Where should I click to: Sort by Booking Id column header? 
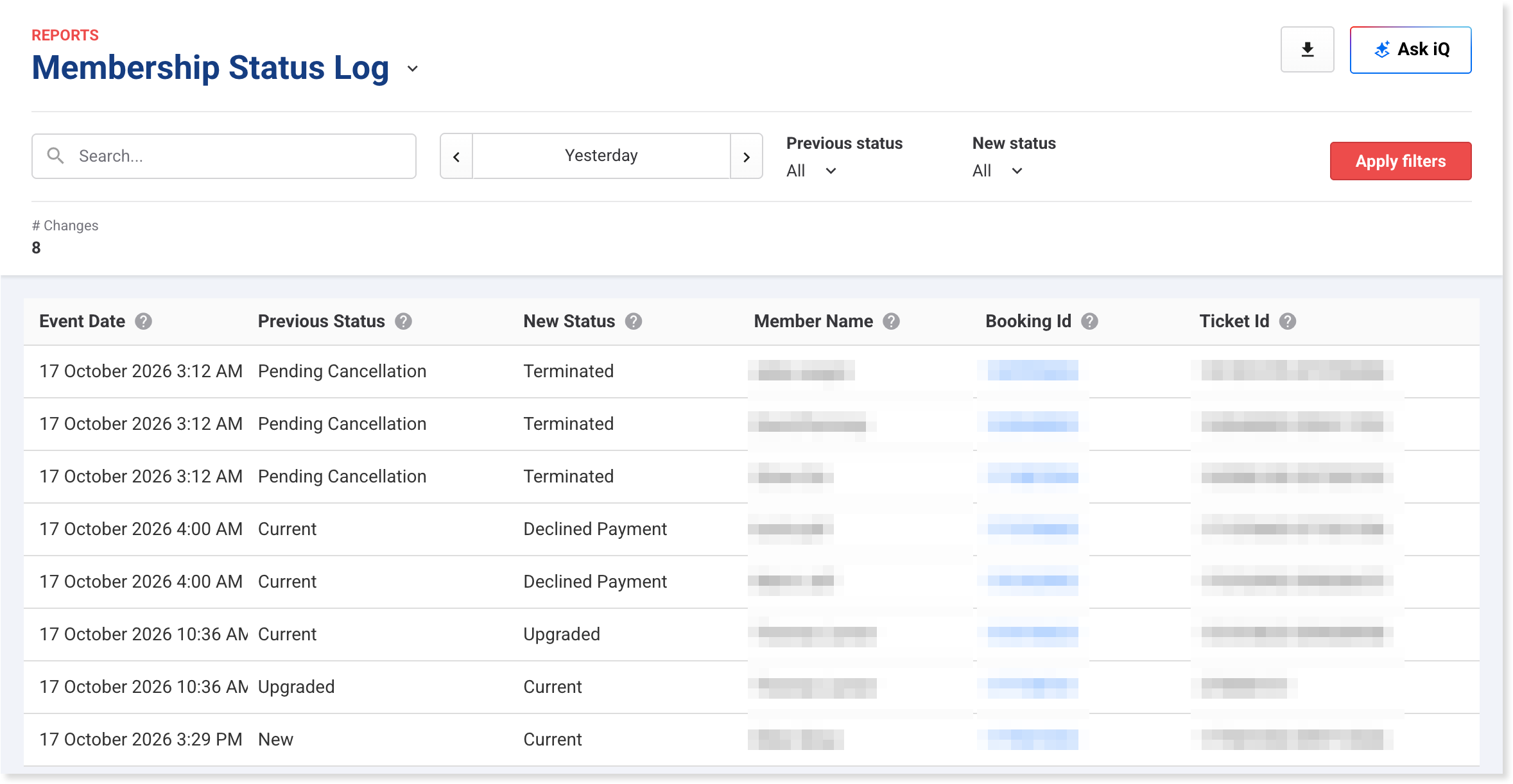tap(1028, 321)
